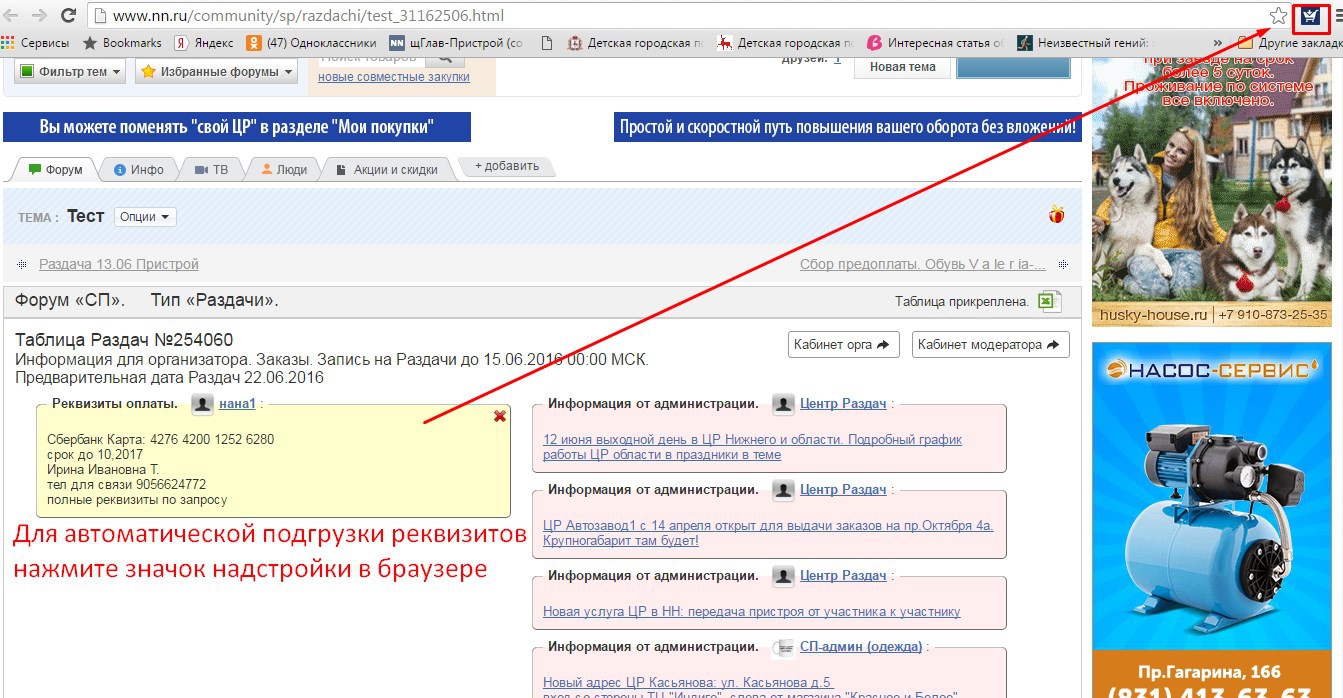The width and height of the screenshot is (1343, 698).
Task: Switch to the ТВ tab
Action: coord(211,169)
